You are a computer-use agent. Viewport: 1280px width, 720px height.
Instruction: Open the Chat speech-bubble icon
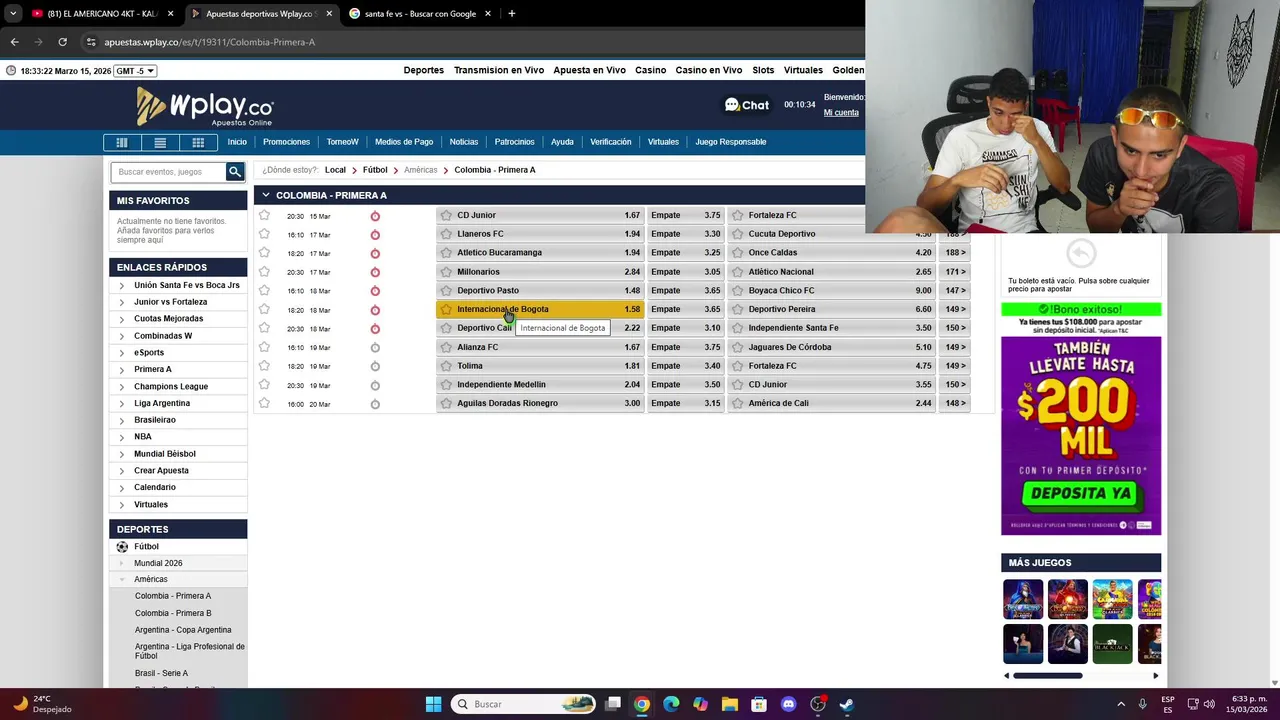[732, 105]
